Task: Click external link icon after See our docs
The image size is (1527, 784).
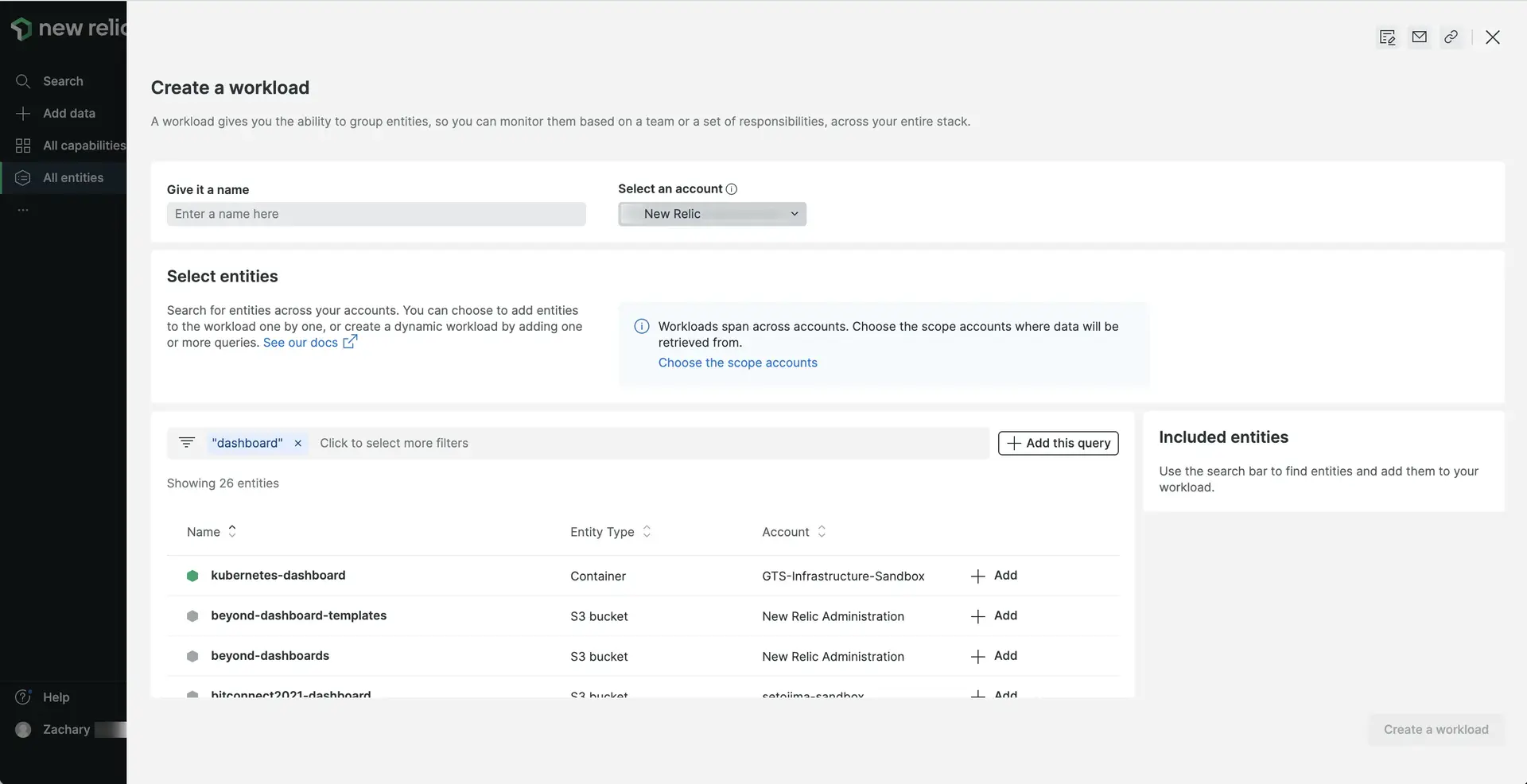Action: pyautogui.click(x=350, y=342)
